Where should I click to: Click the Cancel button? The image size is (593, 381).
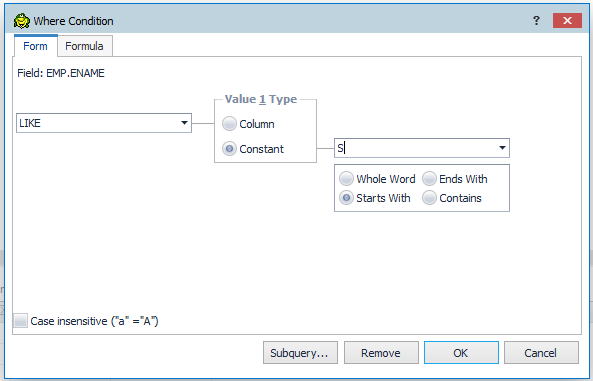tap(541, 353)
